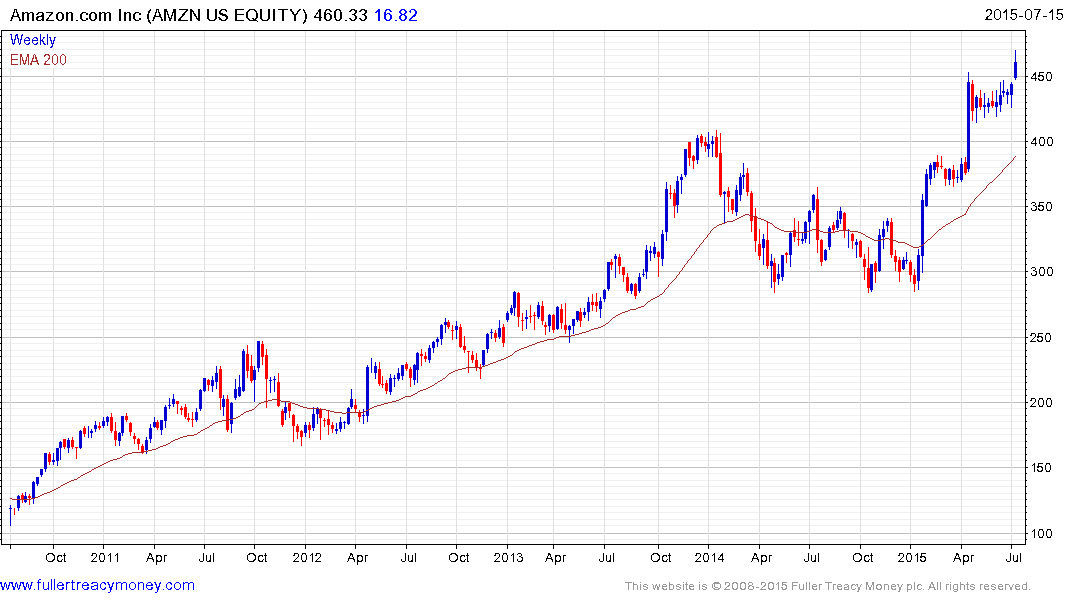Click the last price value 460.33
Screen dimensions: 1075x600
coord(341,15)
